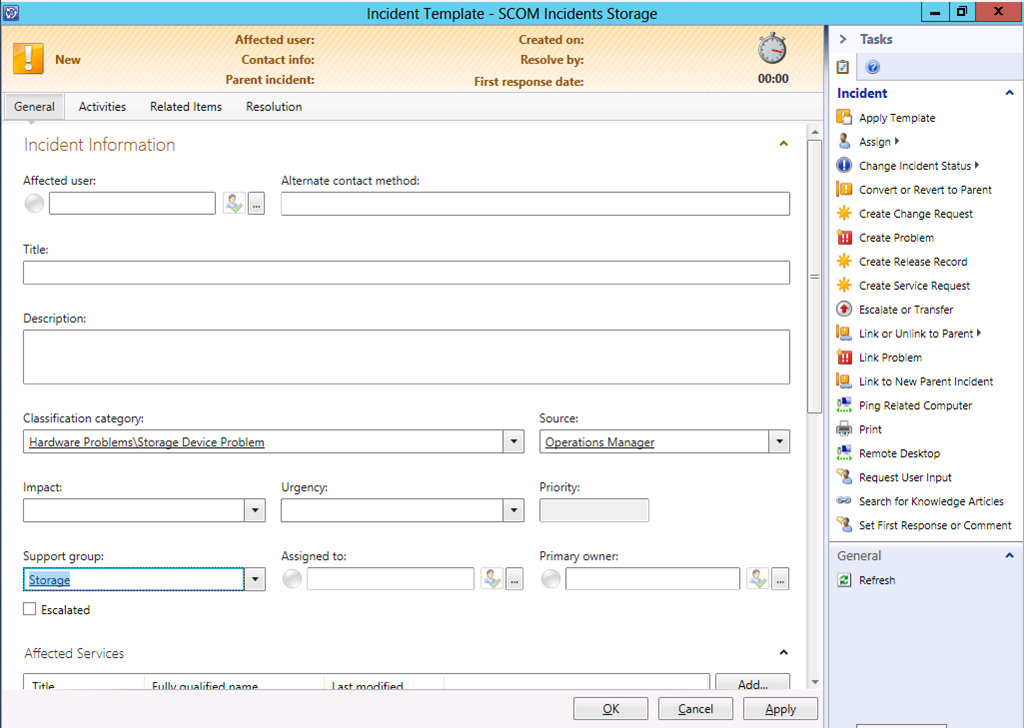Screen dimensions: 1024x728
Task: Expand the Support group dropdown
Action: coord(255,580)
